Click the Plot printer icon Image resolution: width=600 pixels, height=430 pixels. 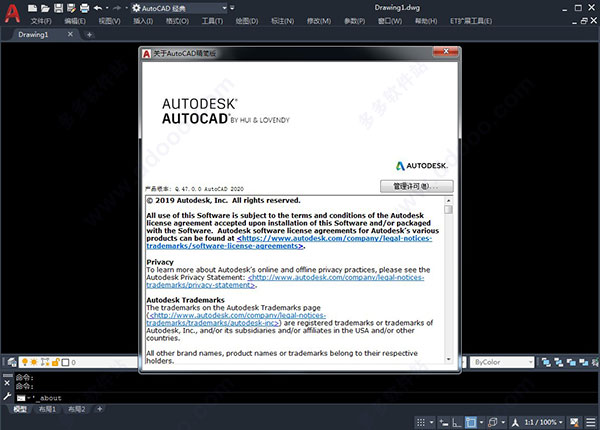pos(84,8)
